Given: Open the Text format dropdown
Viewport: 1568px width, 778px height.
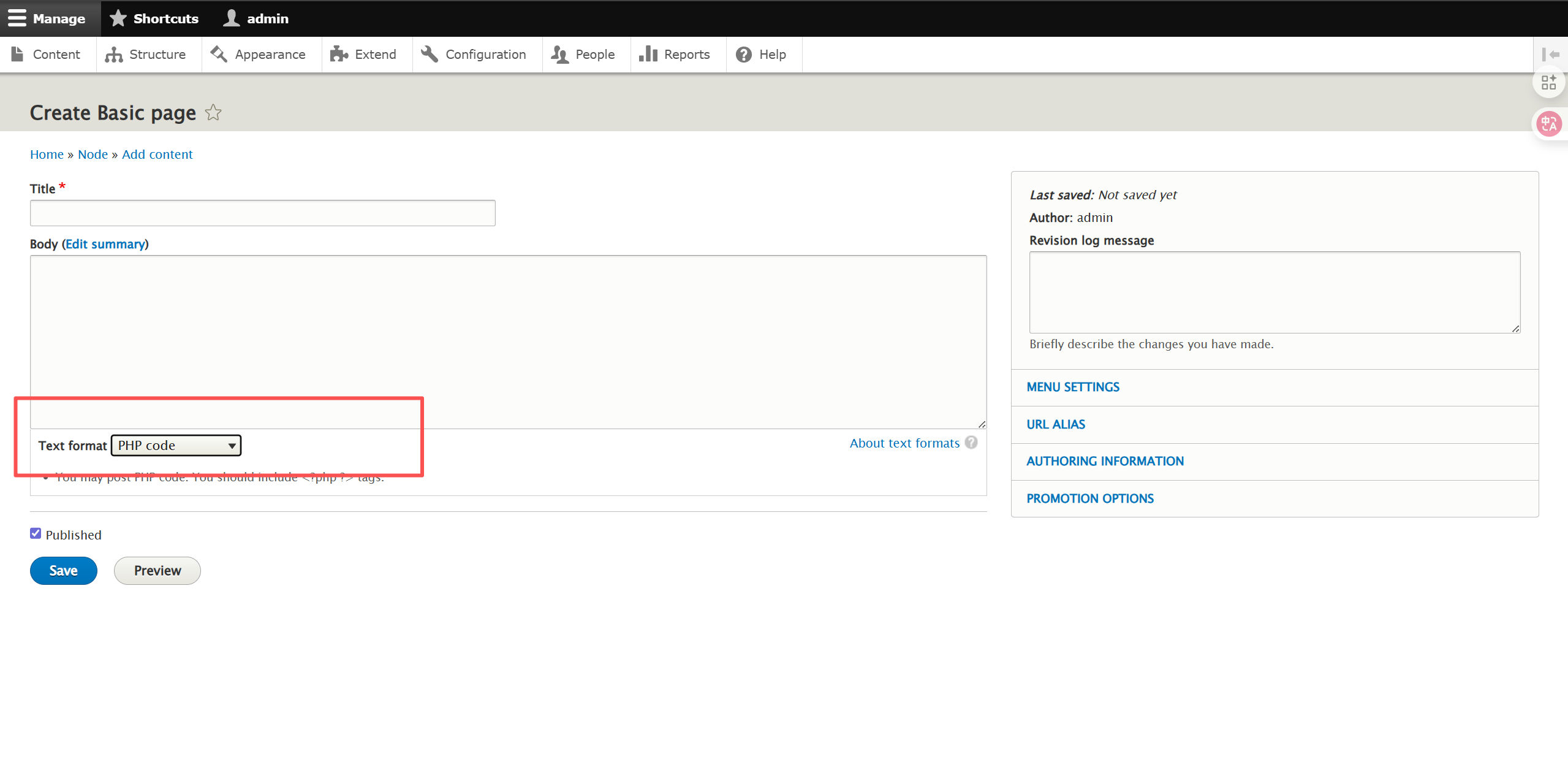Looking at the screenshot, I should pyautogui.click(x=176, y=446).
